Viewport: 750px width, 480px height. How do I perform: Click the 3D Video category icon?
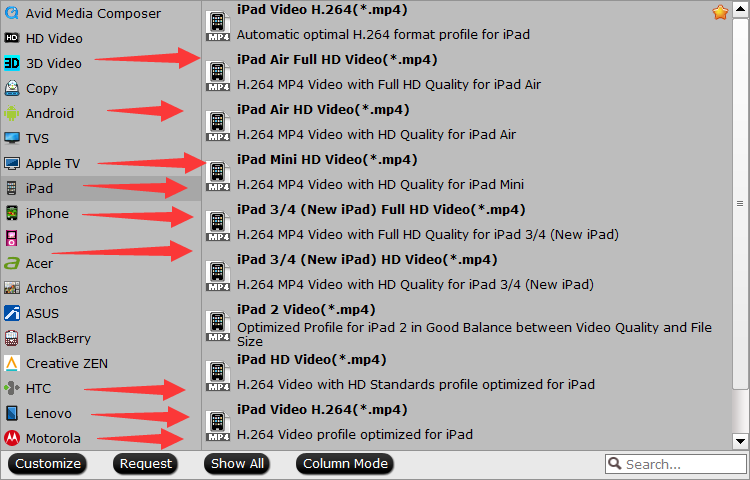(12, 63)
